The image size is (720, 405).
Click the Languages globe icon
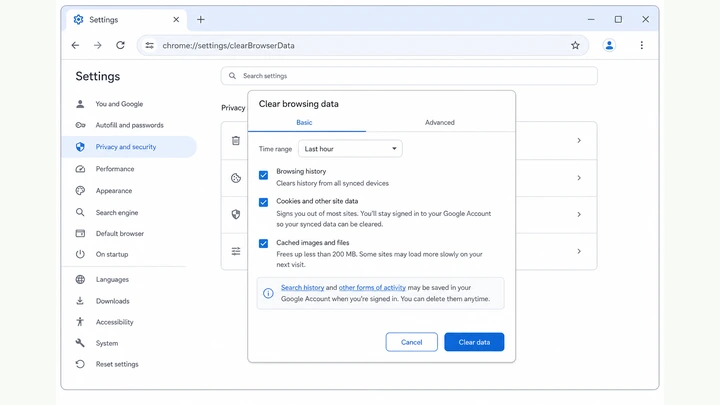coord(80,279)
